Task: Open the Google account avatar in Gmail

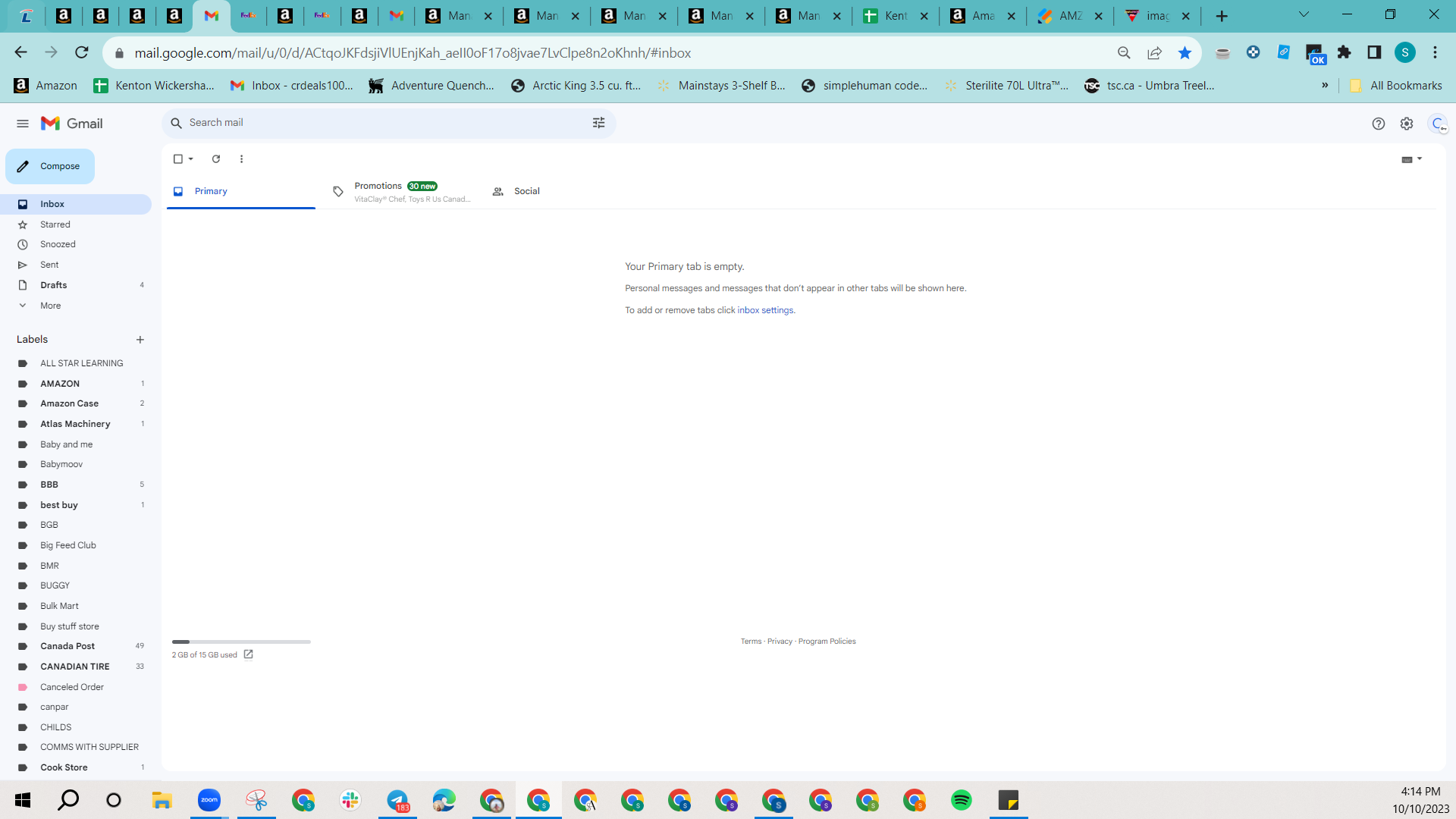Action: point(1438,124)
